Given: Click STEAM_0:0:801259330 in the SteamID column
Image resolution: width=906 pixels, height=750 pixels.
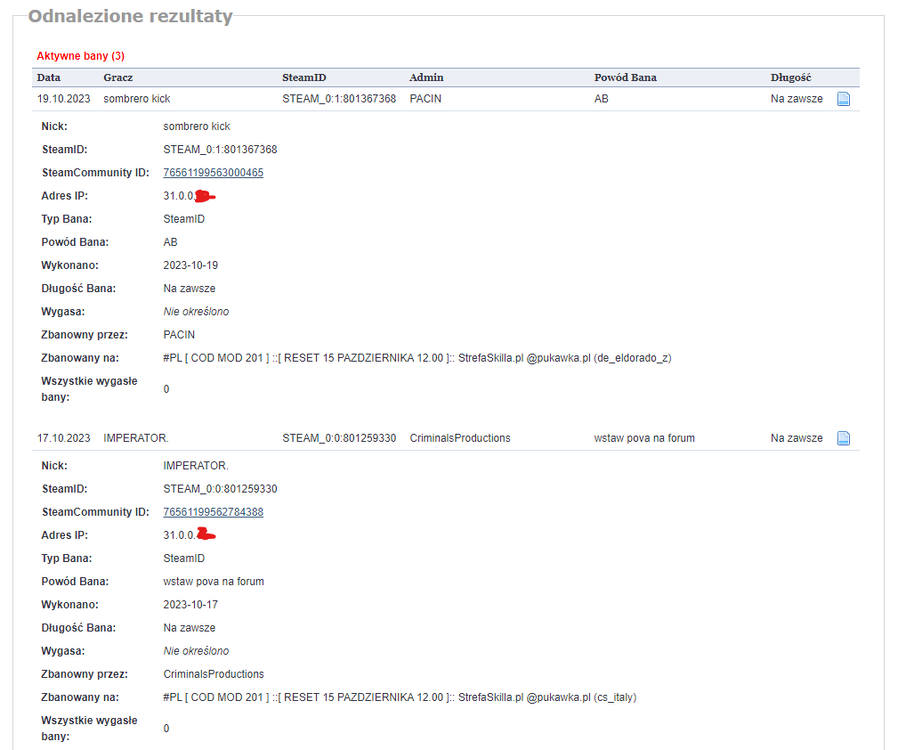Looking at the screenshot, I should click(x=339, y=438).
